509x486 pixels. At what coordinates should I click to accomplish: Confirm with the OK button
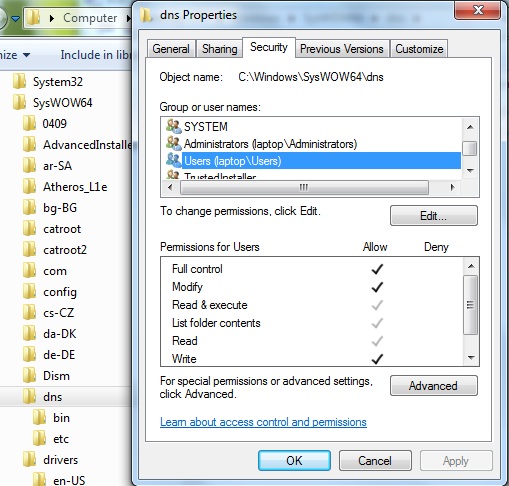(x=294, y=460)
